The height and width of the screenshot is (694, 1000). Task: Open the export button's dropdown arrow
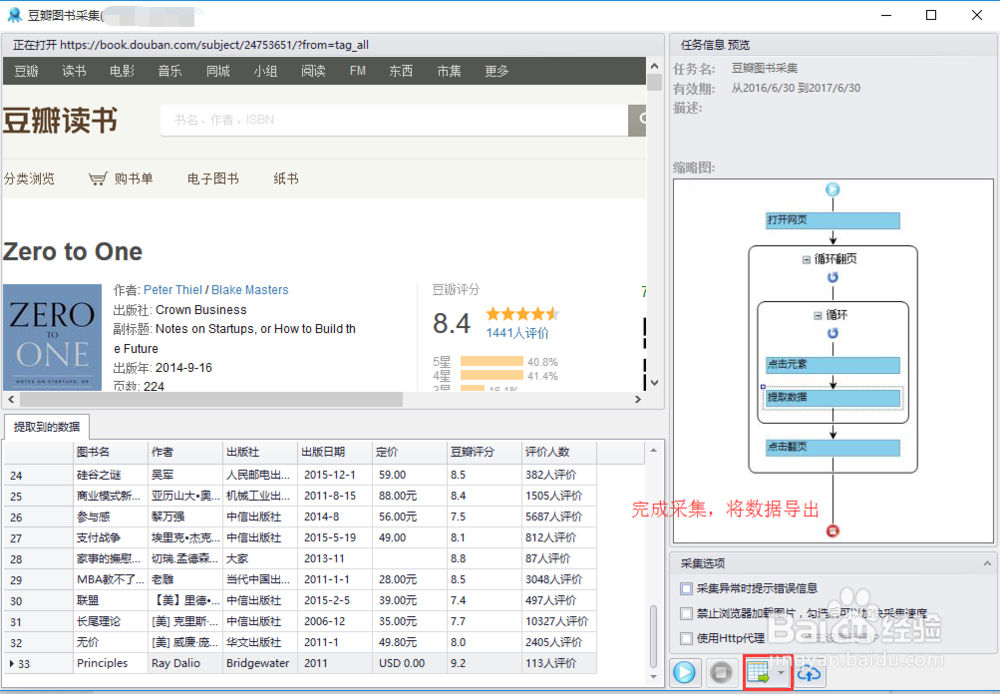[781, 672]
